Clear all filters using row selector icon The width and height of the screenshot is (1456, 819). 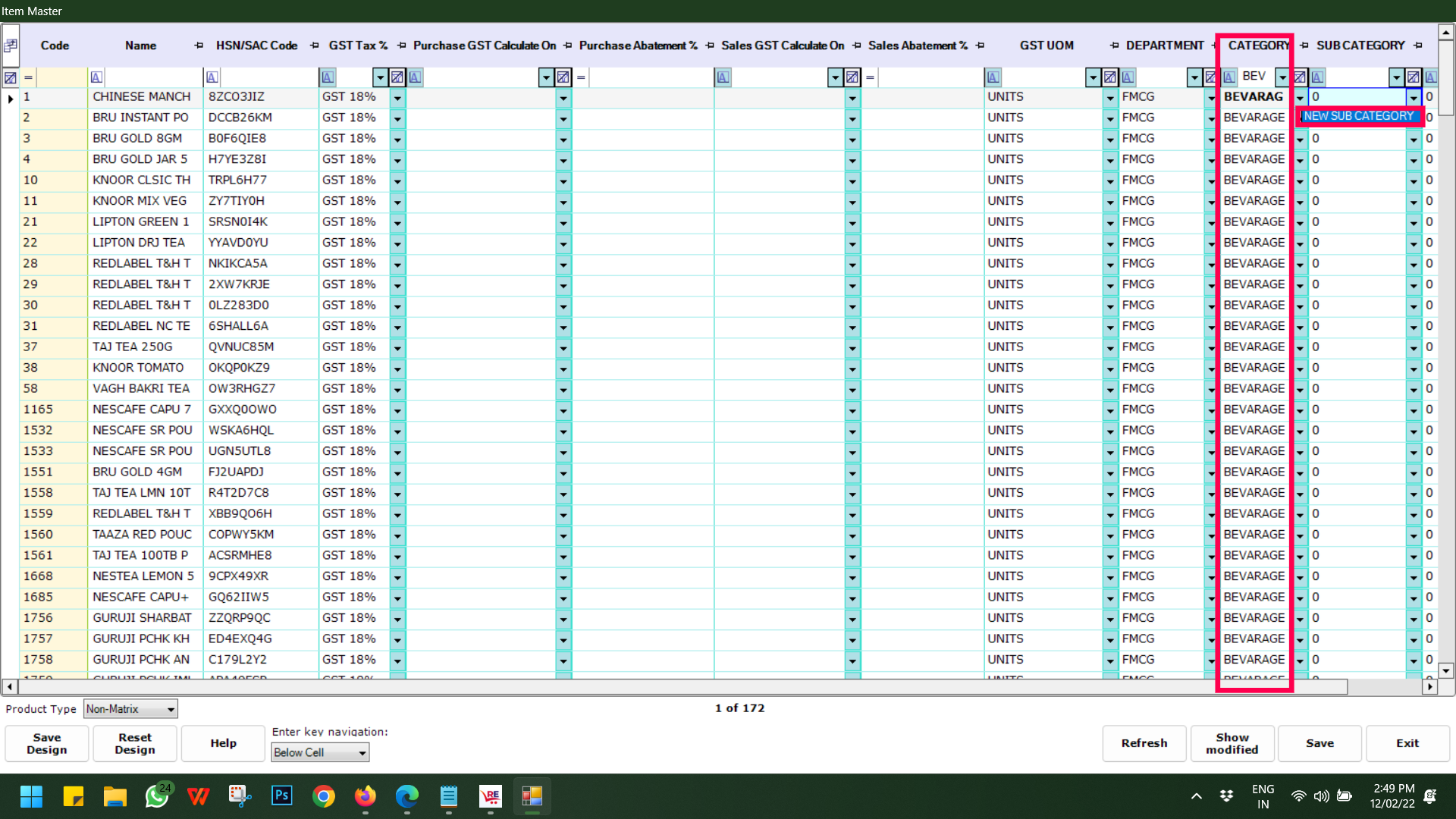tap(11, 77)
